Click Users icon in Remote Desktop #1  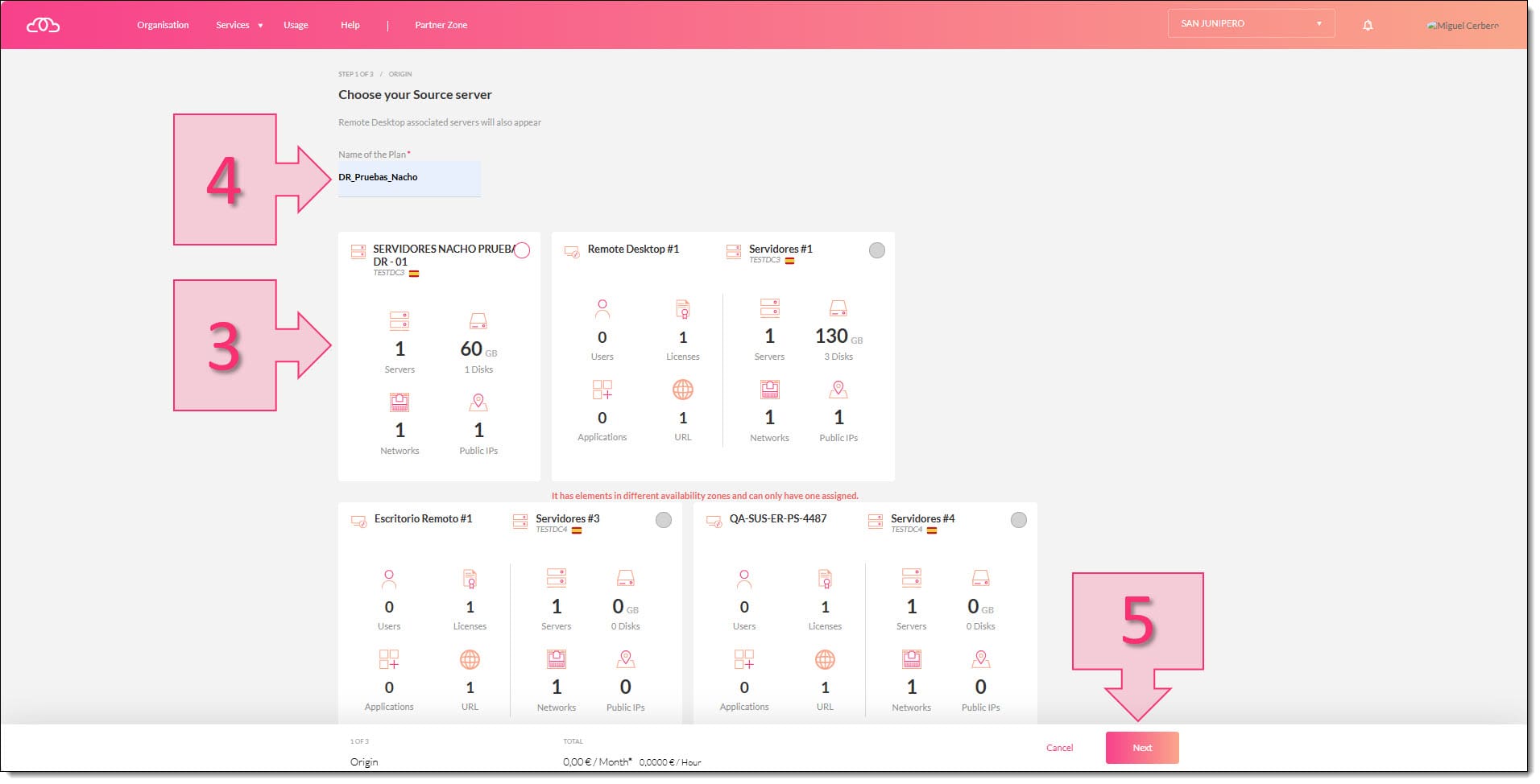(x=602, y=308)
